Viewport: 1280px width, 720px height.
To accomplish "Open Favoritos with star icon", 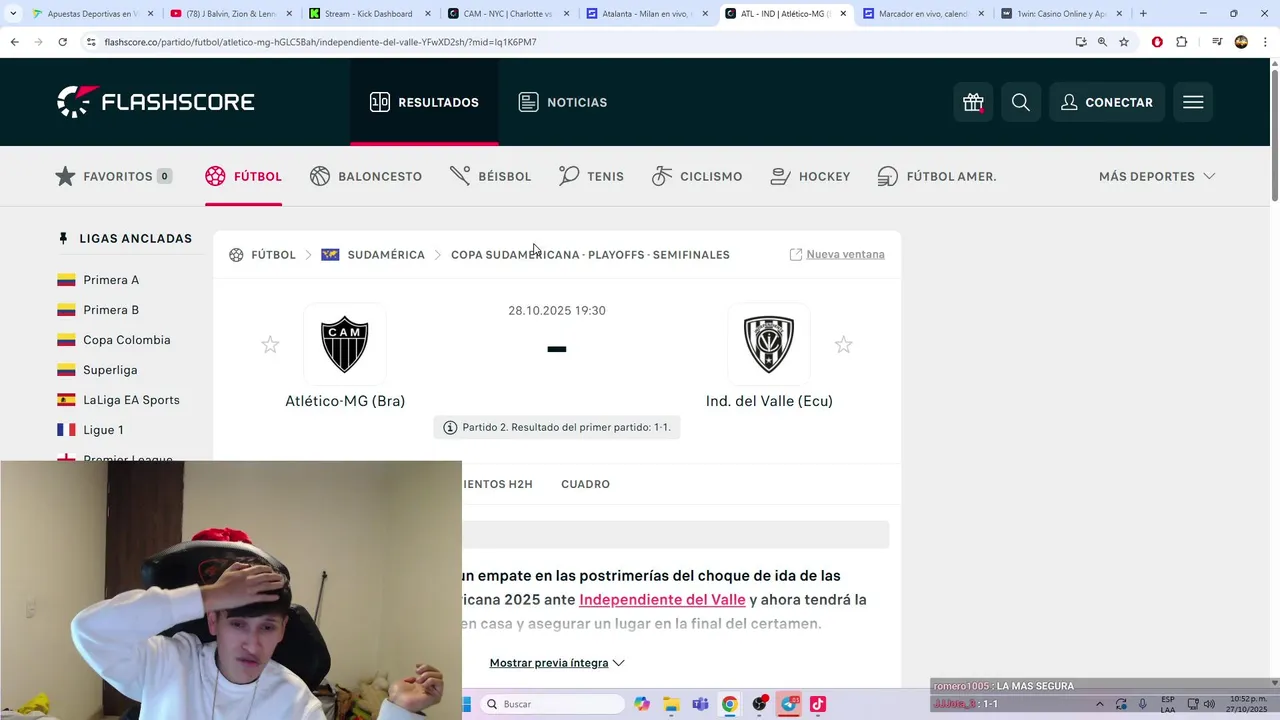I will pyautogui.click(x=114, y=176).
